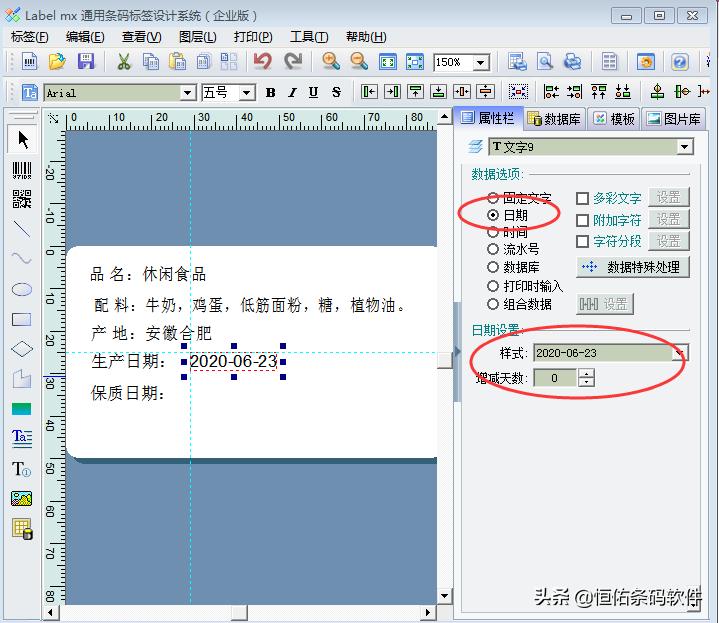Enable the 附加字符 checkbox

[582, 221]
